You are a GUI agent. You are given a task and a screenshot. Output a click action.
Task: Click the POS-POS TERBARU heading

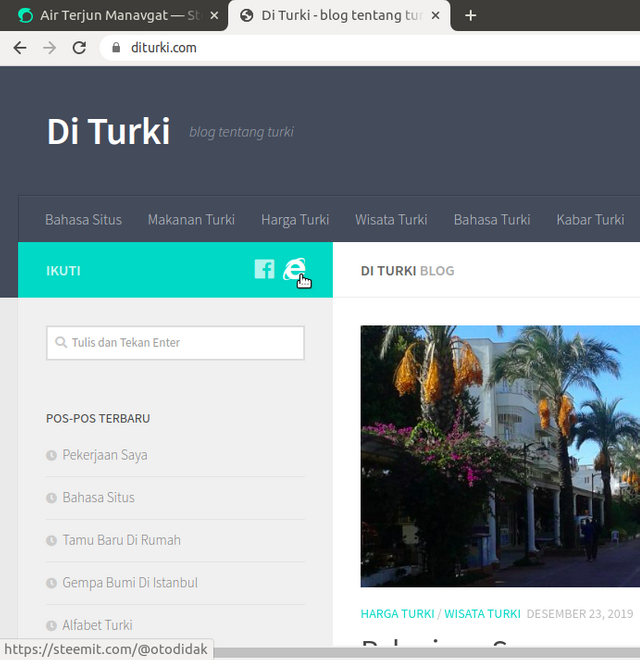point(98,419)
